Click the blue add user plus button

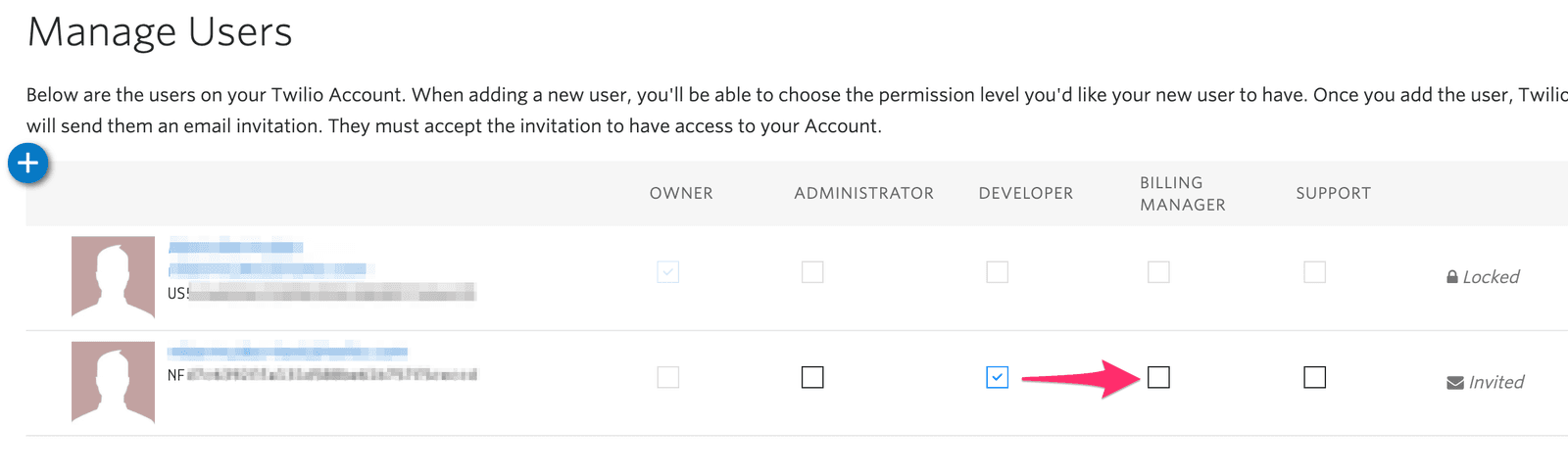coord(28,163)
